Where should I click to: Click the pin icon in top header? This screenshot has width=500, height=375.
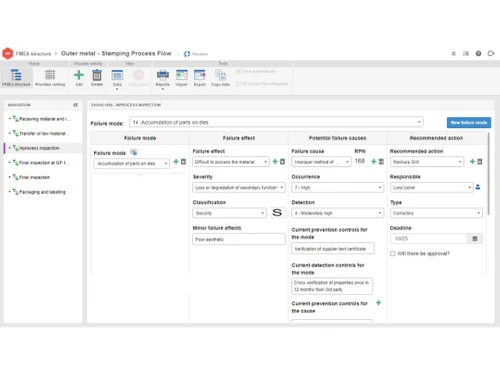coord(454,53)
